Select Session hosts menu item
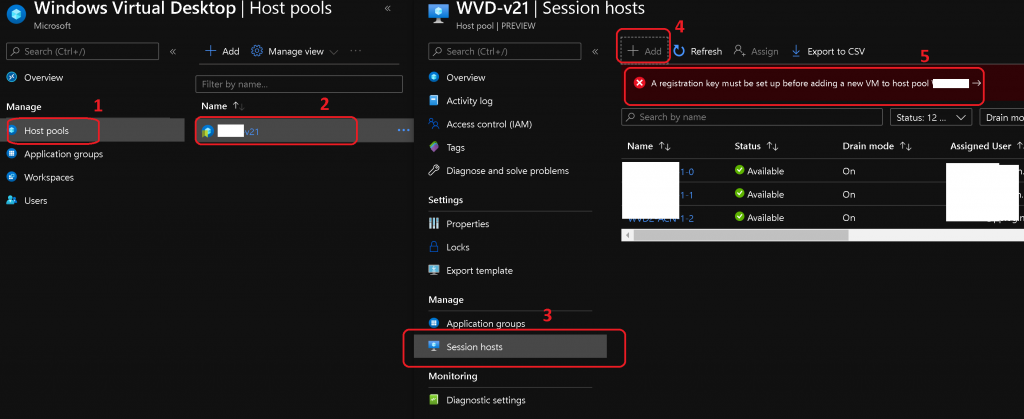Viewport: 1024px width, 419px height. pyautogui.click(x=510, y=347)
